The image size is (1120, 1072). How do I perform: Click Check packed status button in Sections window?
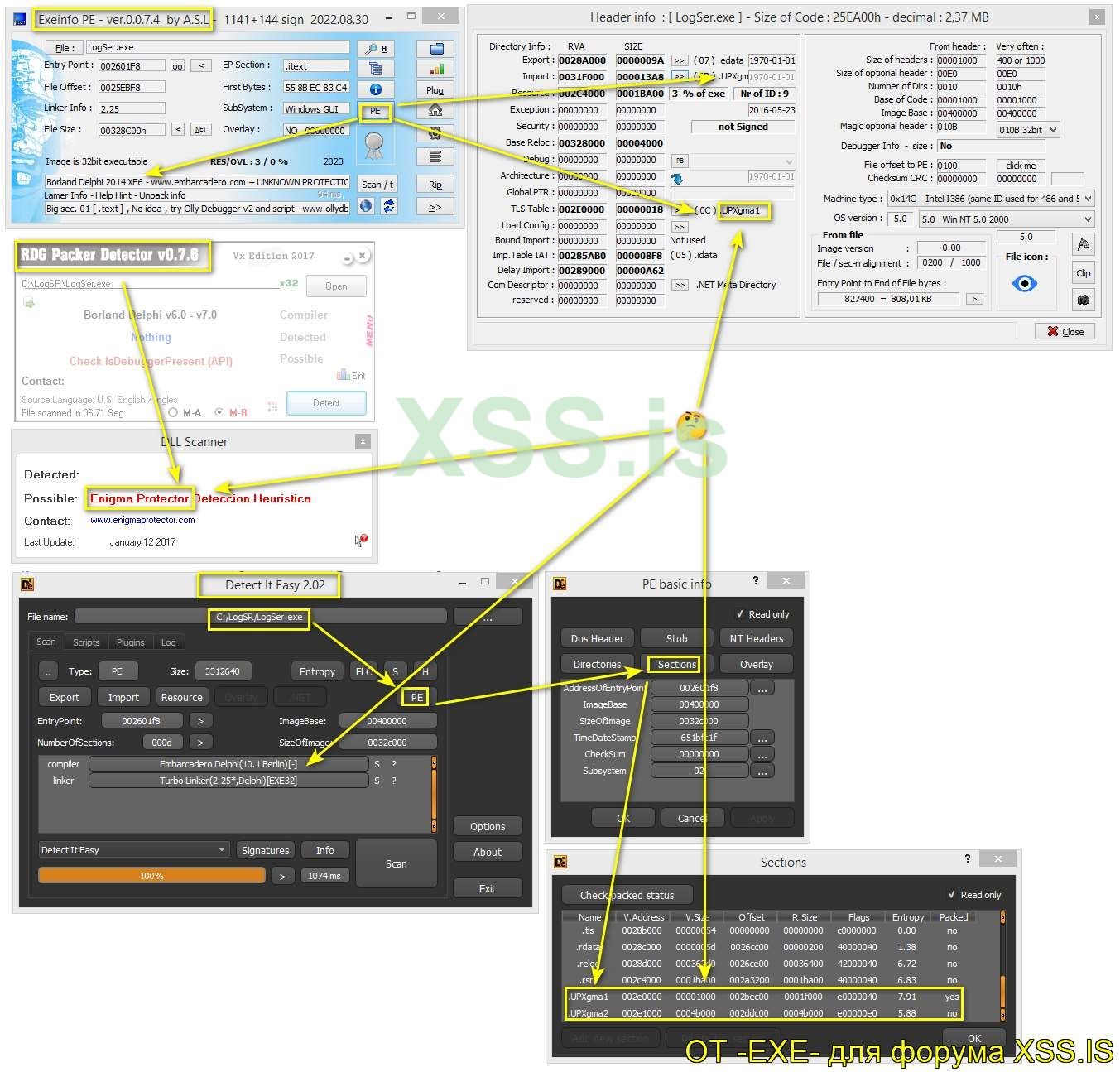627,895
